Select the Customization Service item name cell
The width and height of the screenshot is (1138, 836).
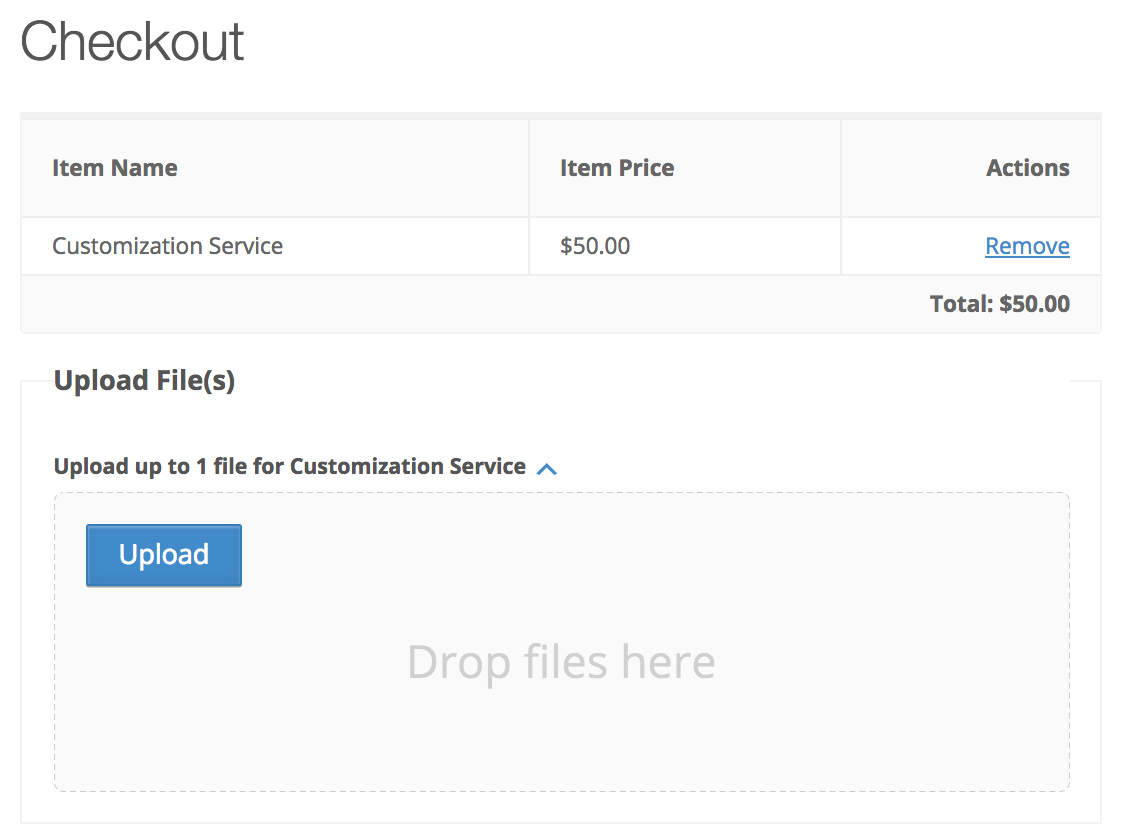point(167,246)
